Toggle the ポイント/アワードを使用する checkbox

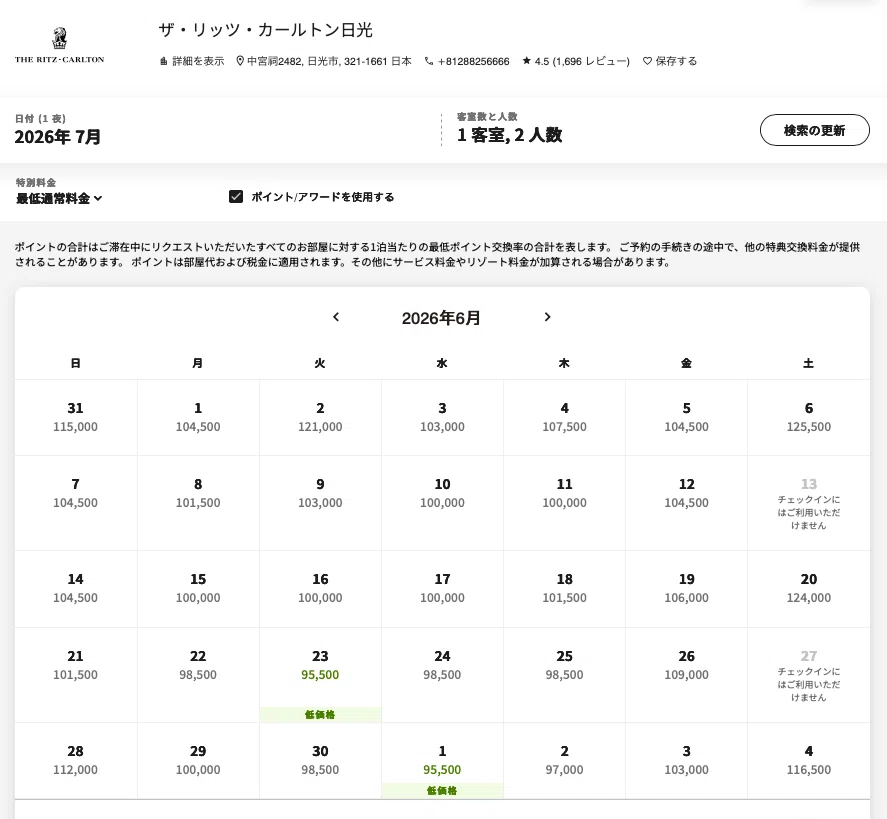(x=236, y=196)
